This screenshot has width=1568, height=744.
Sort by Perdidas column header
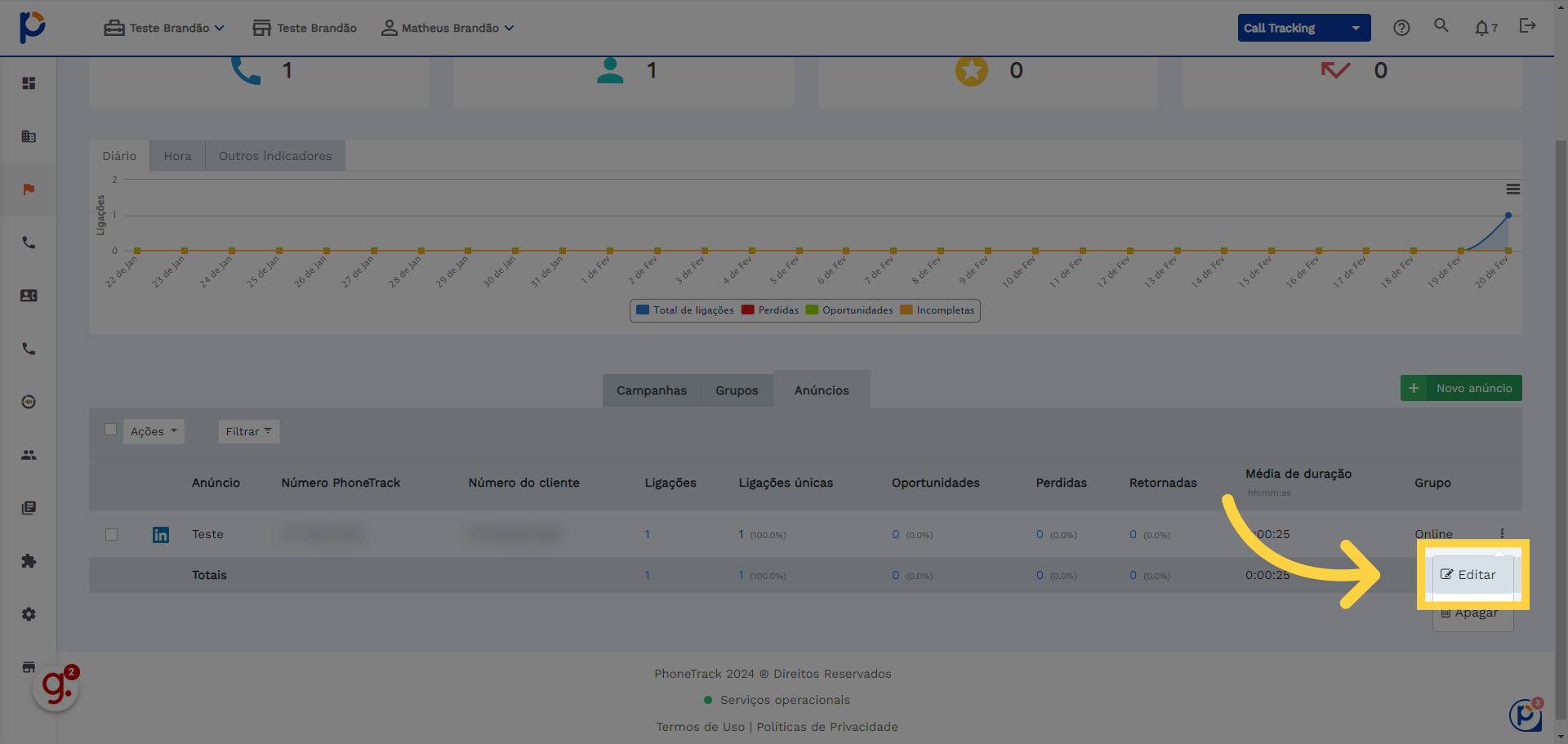tap(1061, 483)
